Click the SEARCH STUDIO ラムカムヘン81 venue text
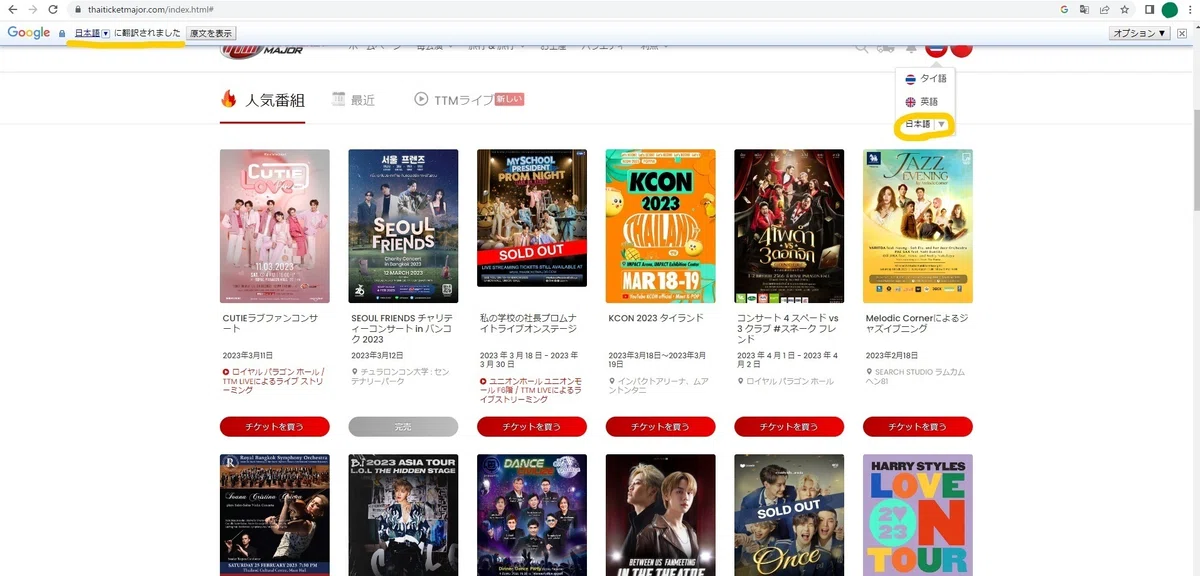 pyautogui.click(x=915, y=376)
